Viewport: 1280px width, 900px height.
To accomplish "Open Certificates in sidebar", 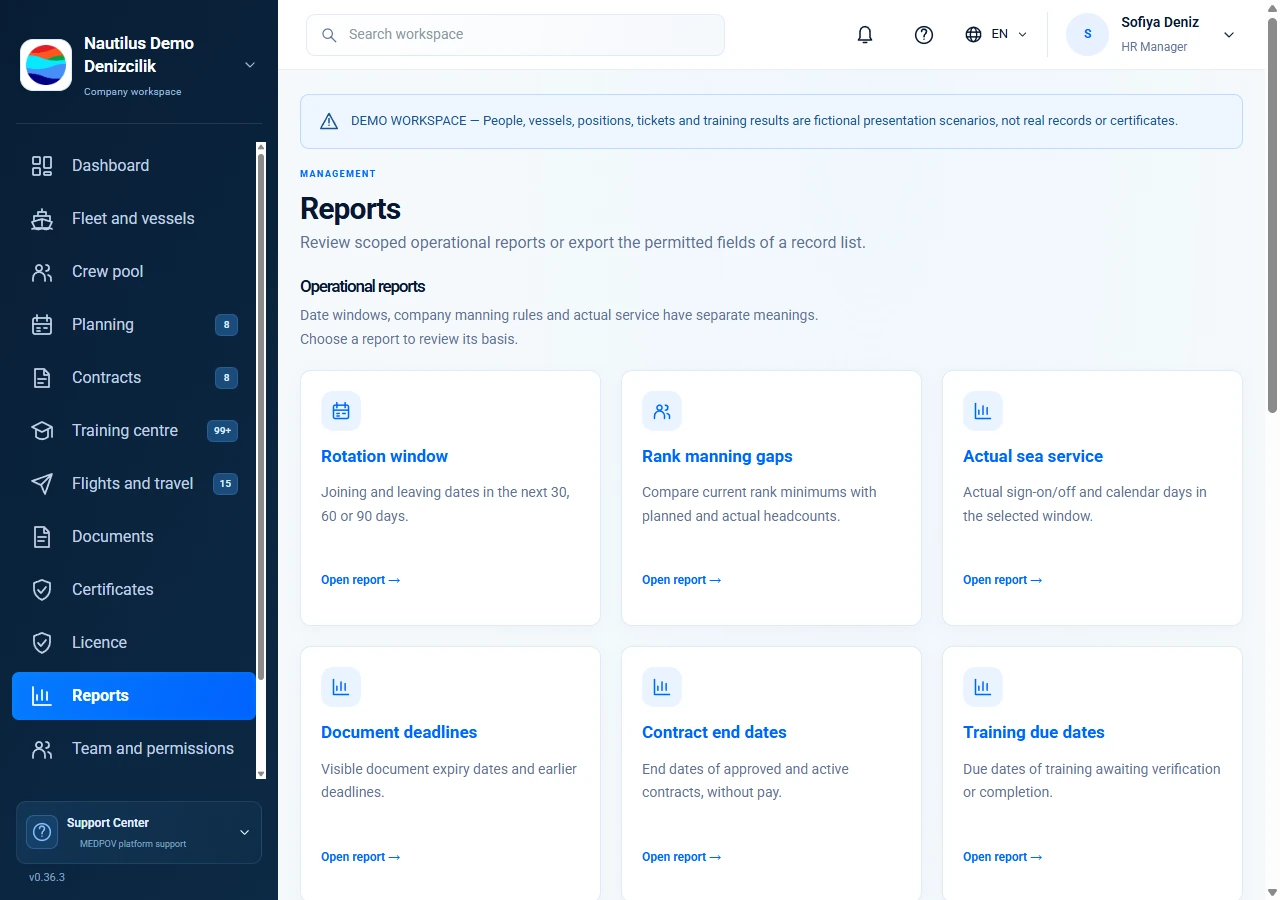I will click(134, 590).
